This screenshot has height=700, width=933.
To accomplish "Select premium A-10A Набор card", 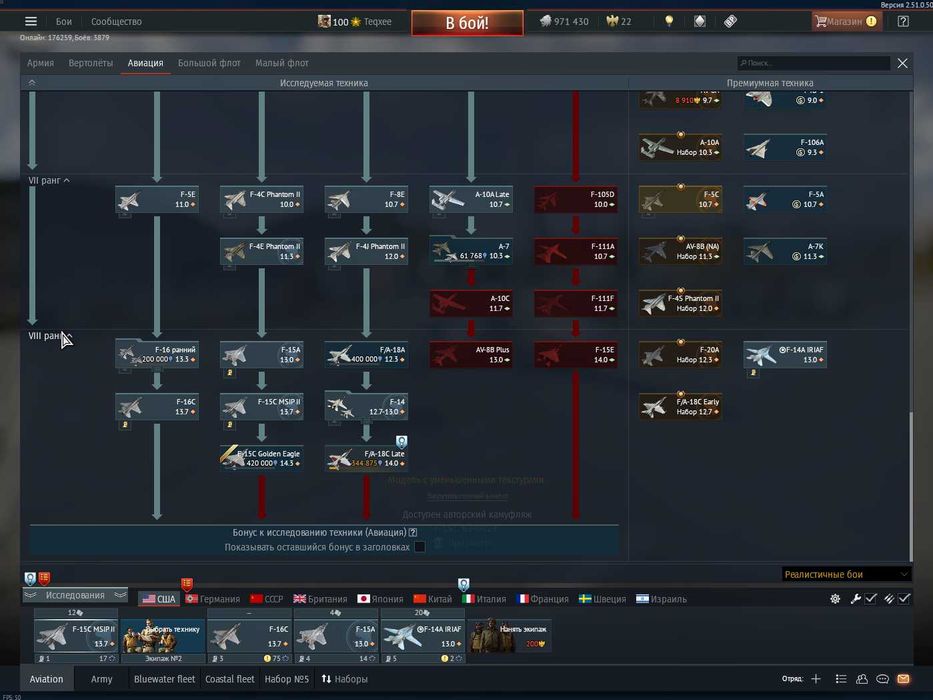I will click(x=680, y=147).
